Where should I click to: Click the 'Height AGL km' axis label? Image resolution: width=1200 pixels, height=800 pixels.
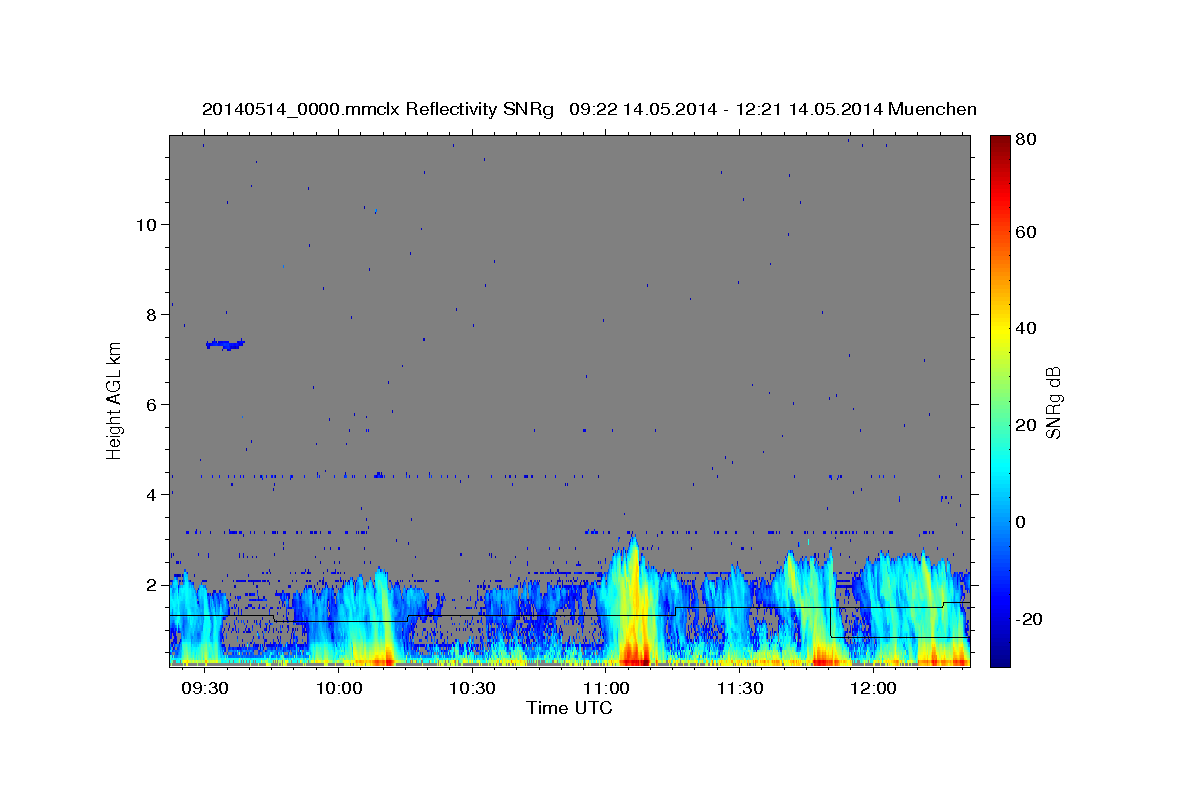point(114,400)
